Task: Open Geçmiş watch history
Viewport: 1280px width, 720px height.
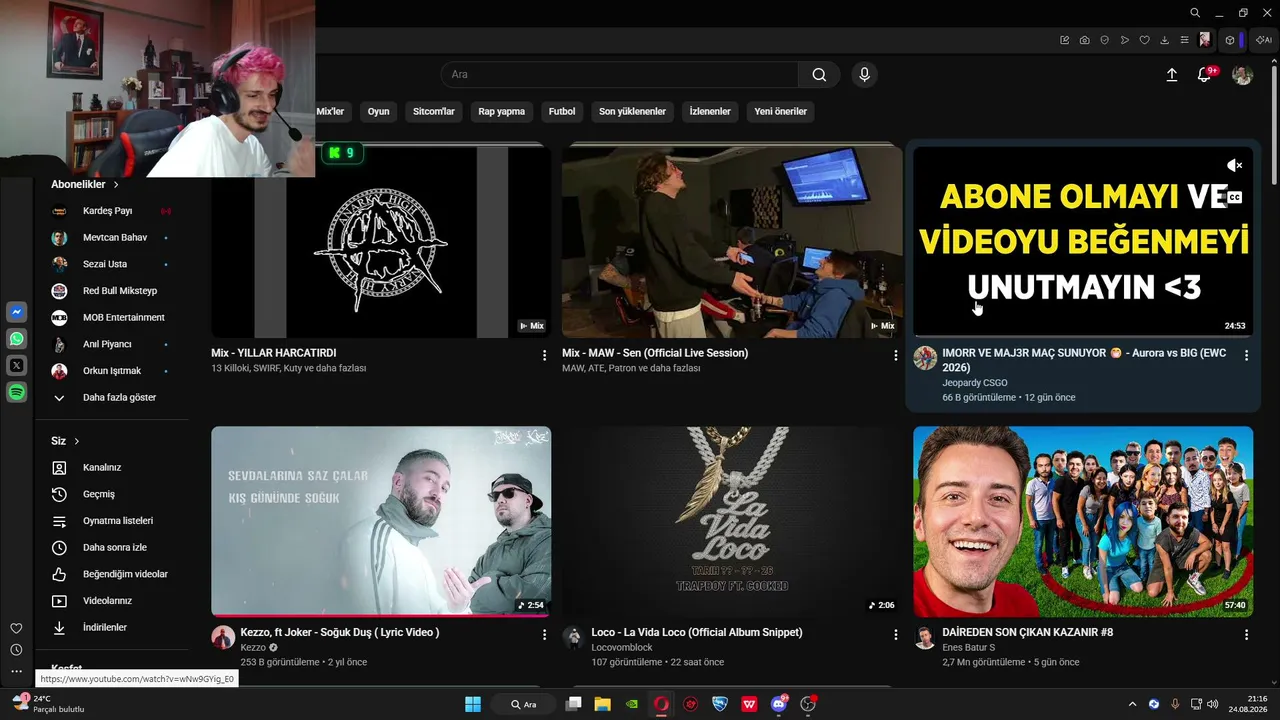Action: point(110,494)
